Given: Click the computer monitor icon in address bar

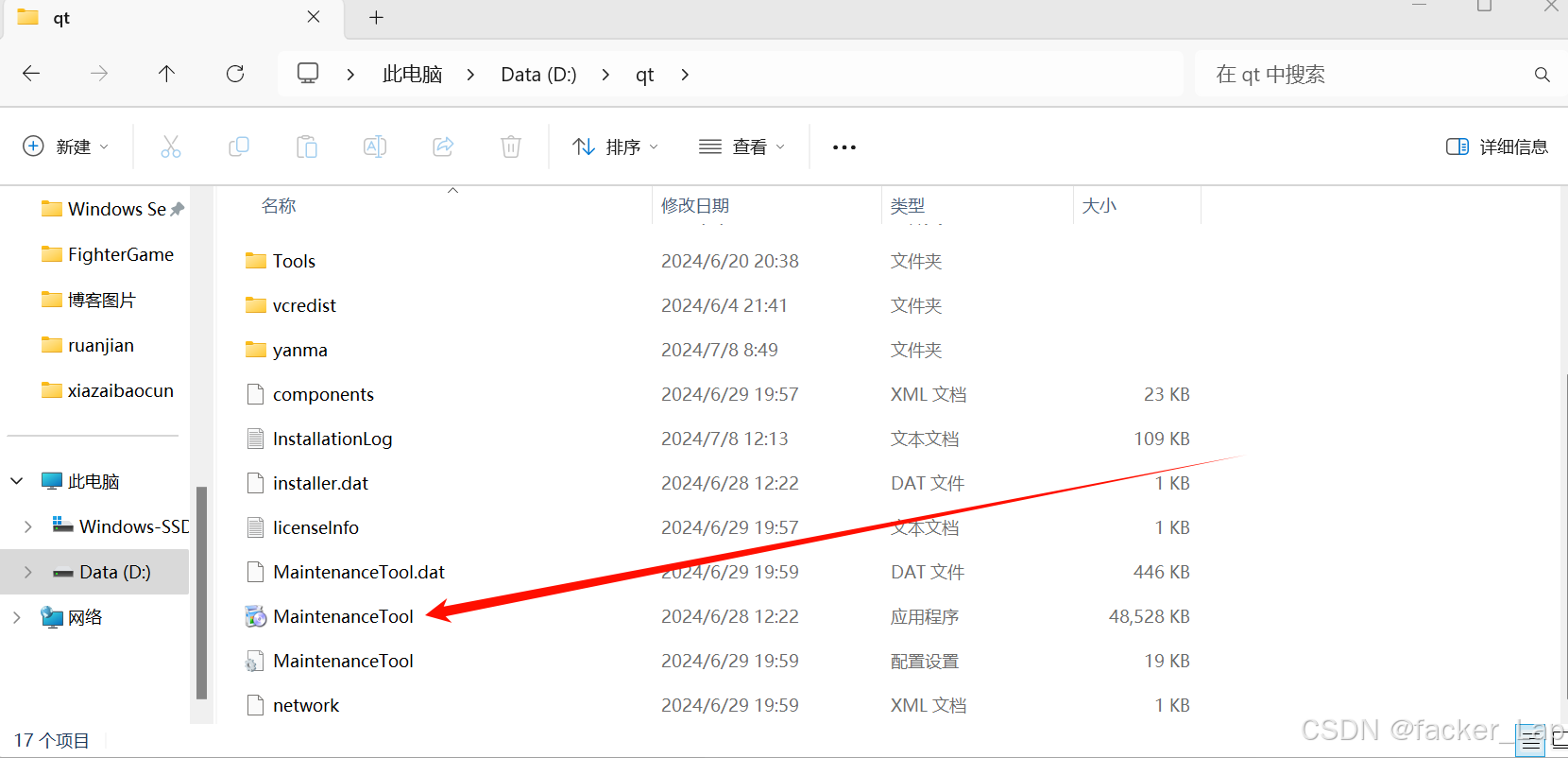Looking at the screenshot, I should 308,74.
